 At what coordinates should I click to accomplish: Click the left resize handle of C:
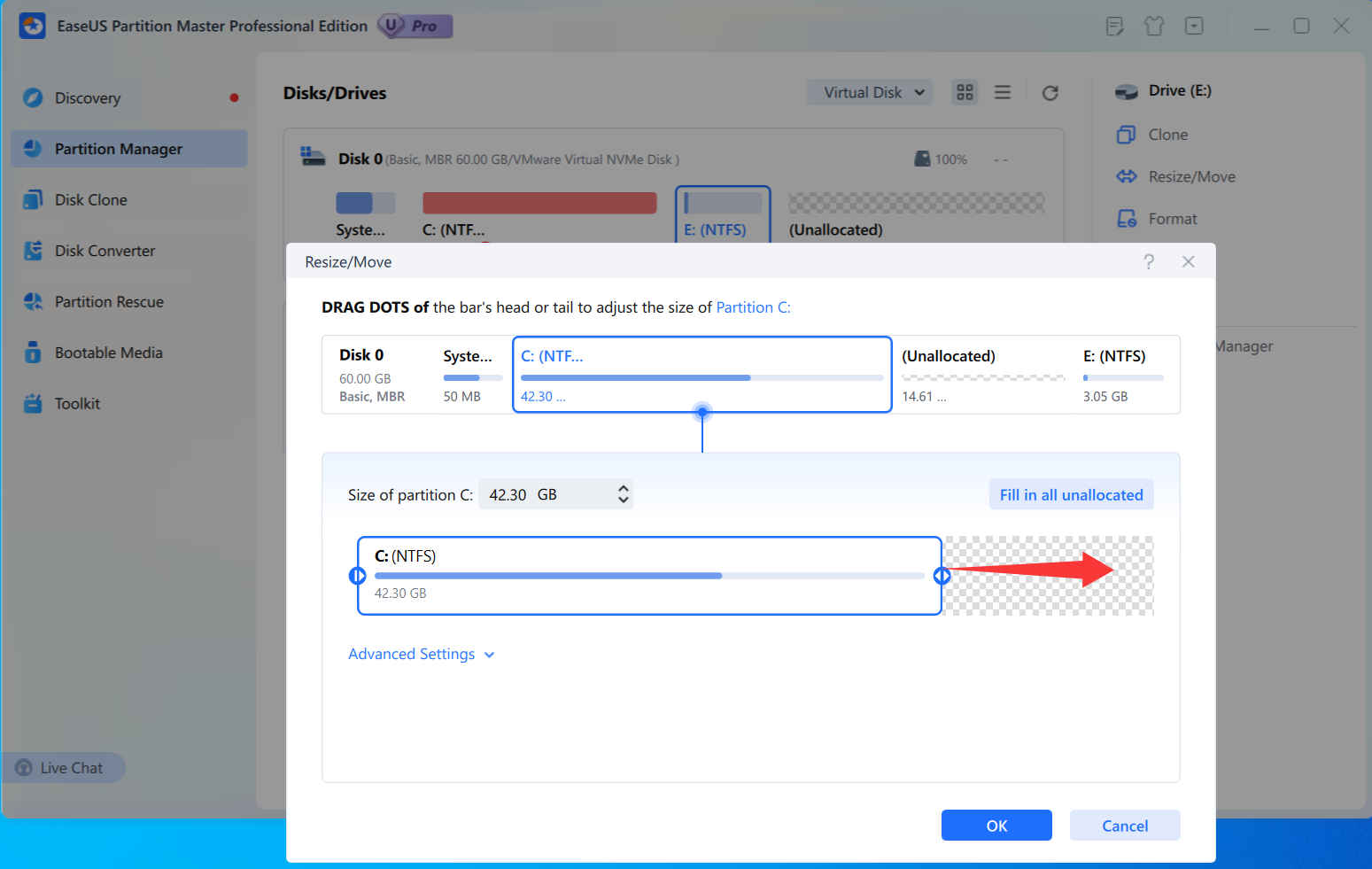click(358, 576)
